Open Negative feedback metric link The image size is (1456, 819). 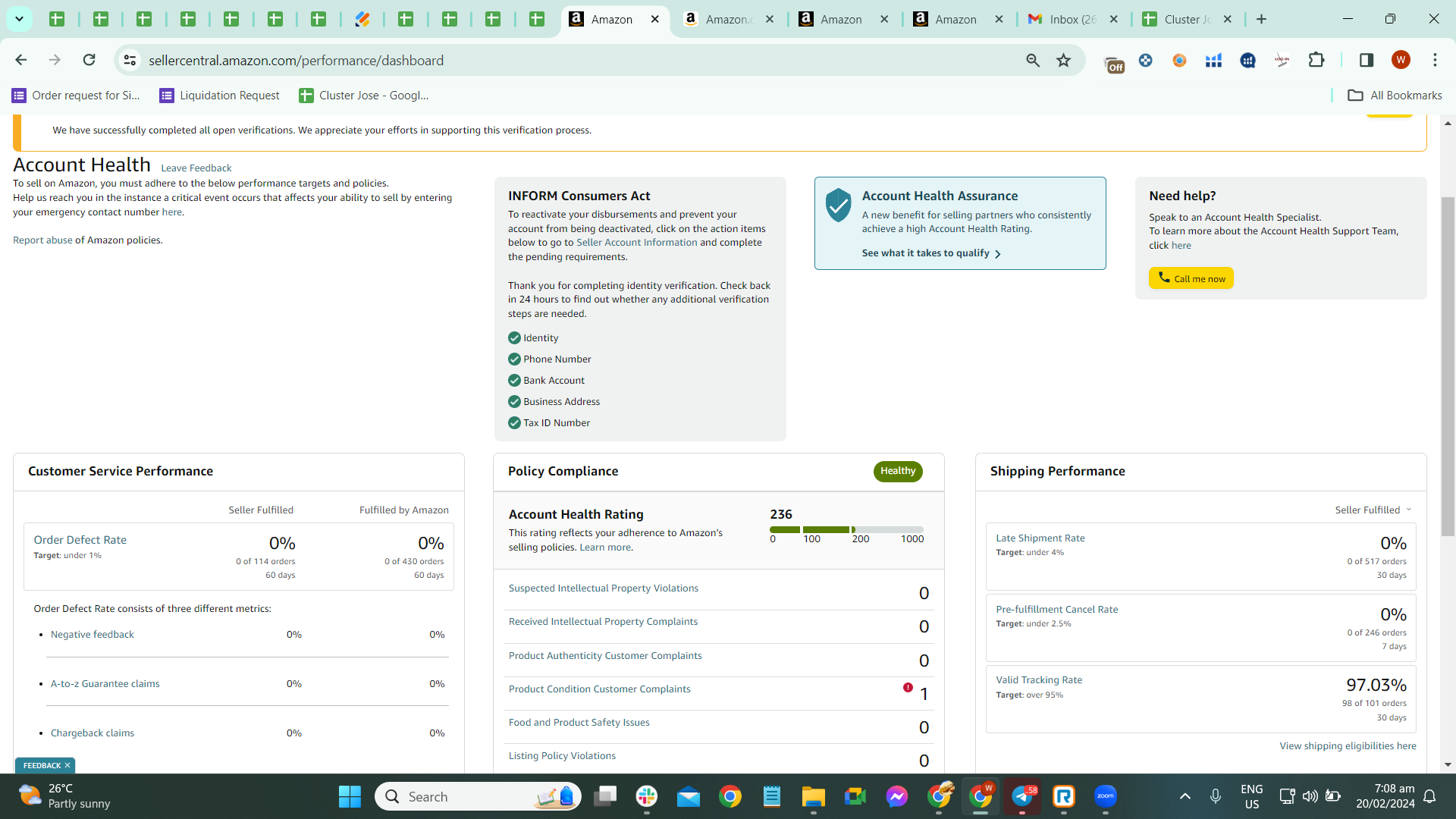(93, 635)
